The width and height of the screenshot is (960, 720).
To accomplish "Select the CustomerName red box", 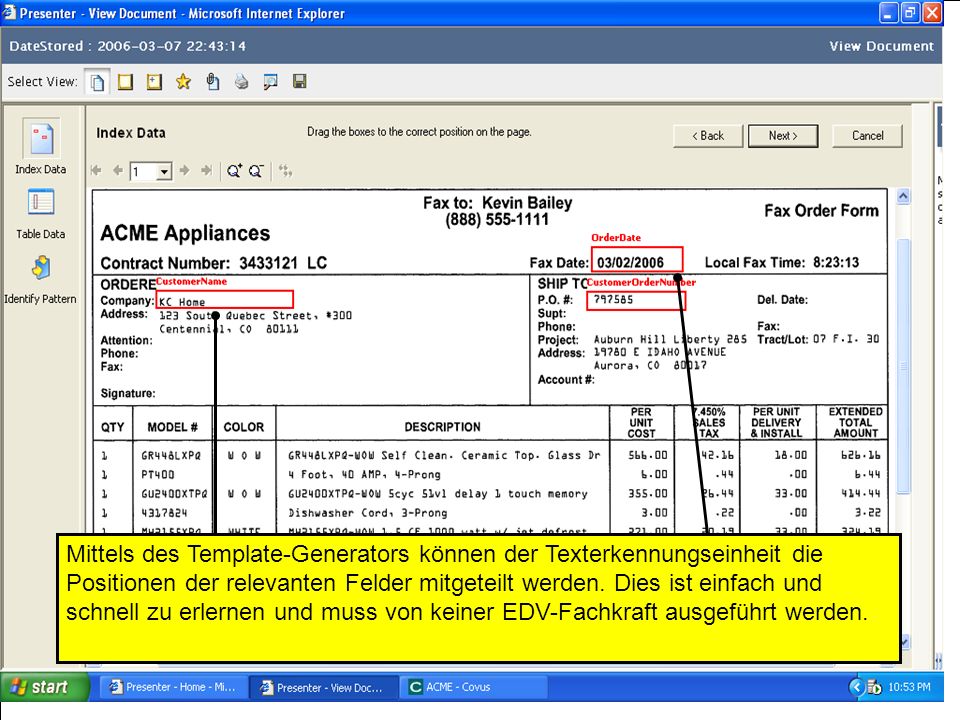I will pyautogui.click(x=225, y=299).
